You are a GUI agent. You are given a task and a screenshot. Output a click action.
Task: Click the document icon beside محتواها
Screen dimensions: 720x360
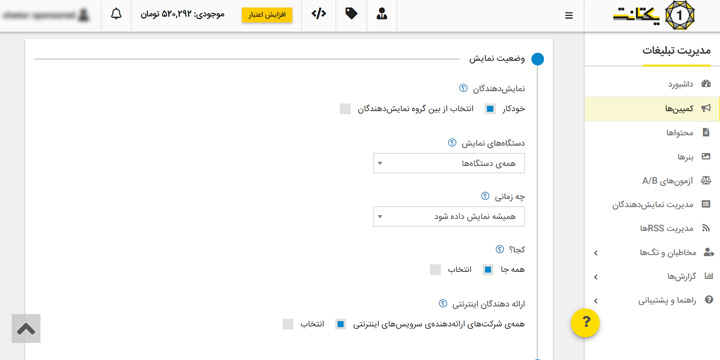pyautogui.click(x=706, y=132)
